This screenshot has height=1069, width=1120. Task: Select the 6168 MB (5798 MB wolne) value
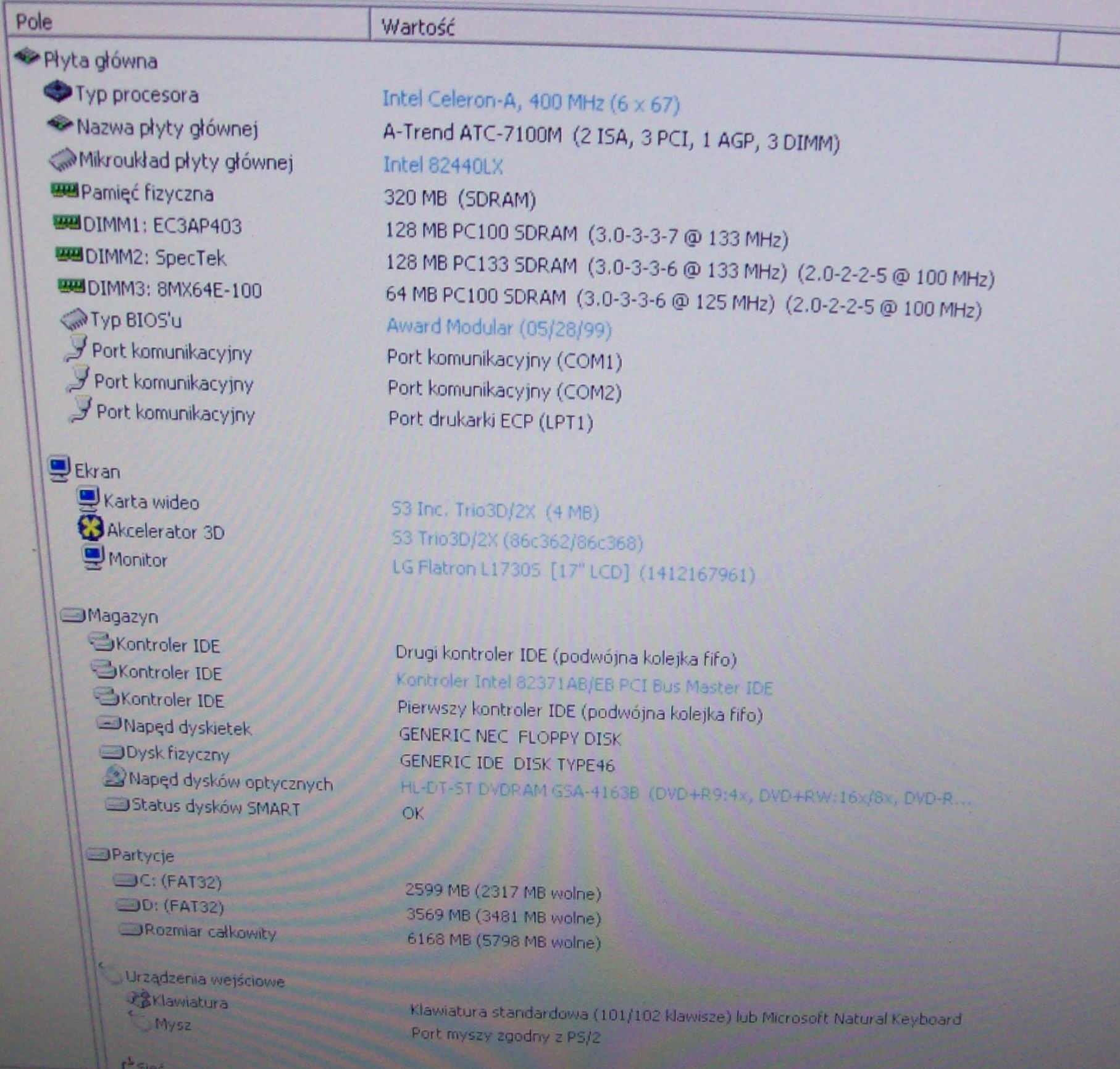point(504,941)
